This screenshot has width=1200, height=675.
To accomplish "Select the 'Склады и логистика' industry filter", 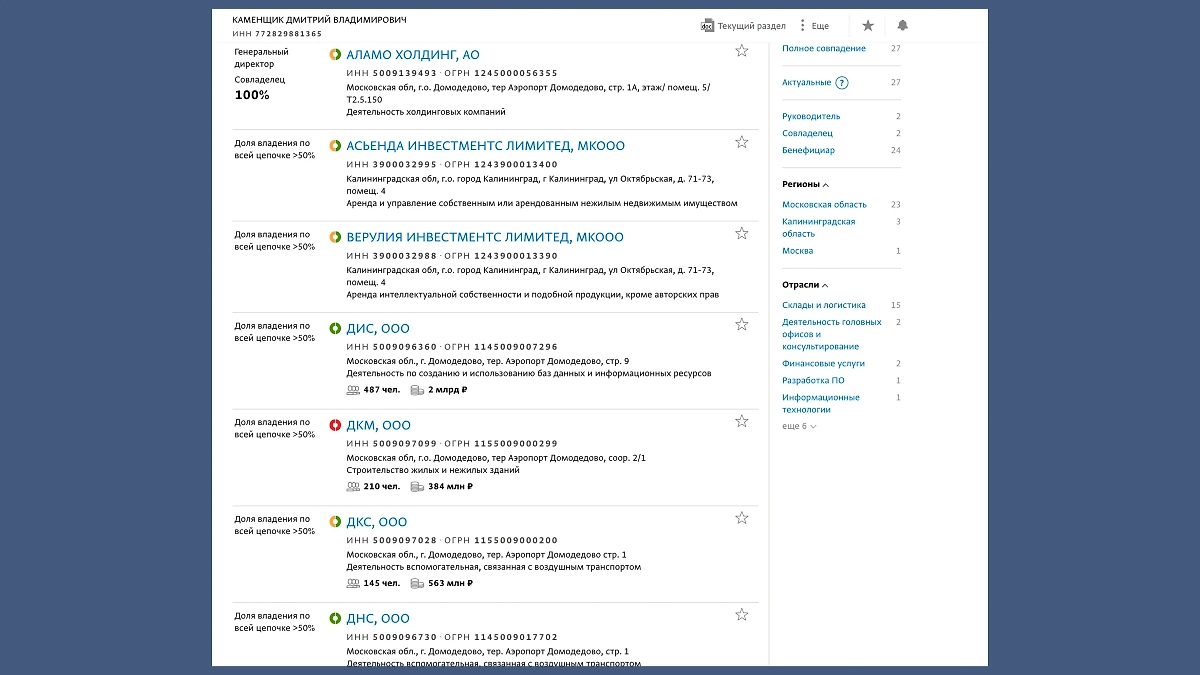I will [x=823, y=305].
